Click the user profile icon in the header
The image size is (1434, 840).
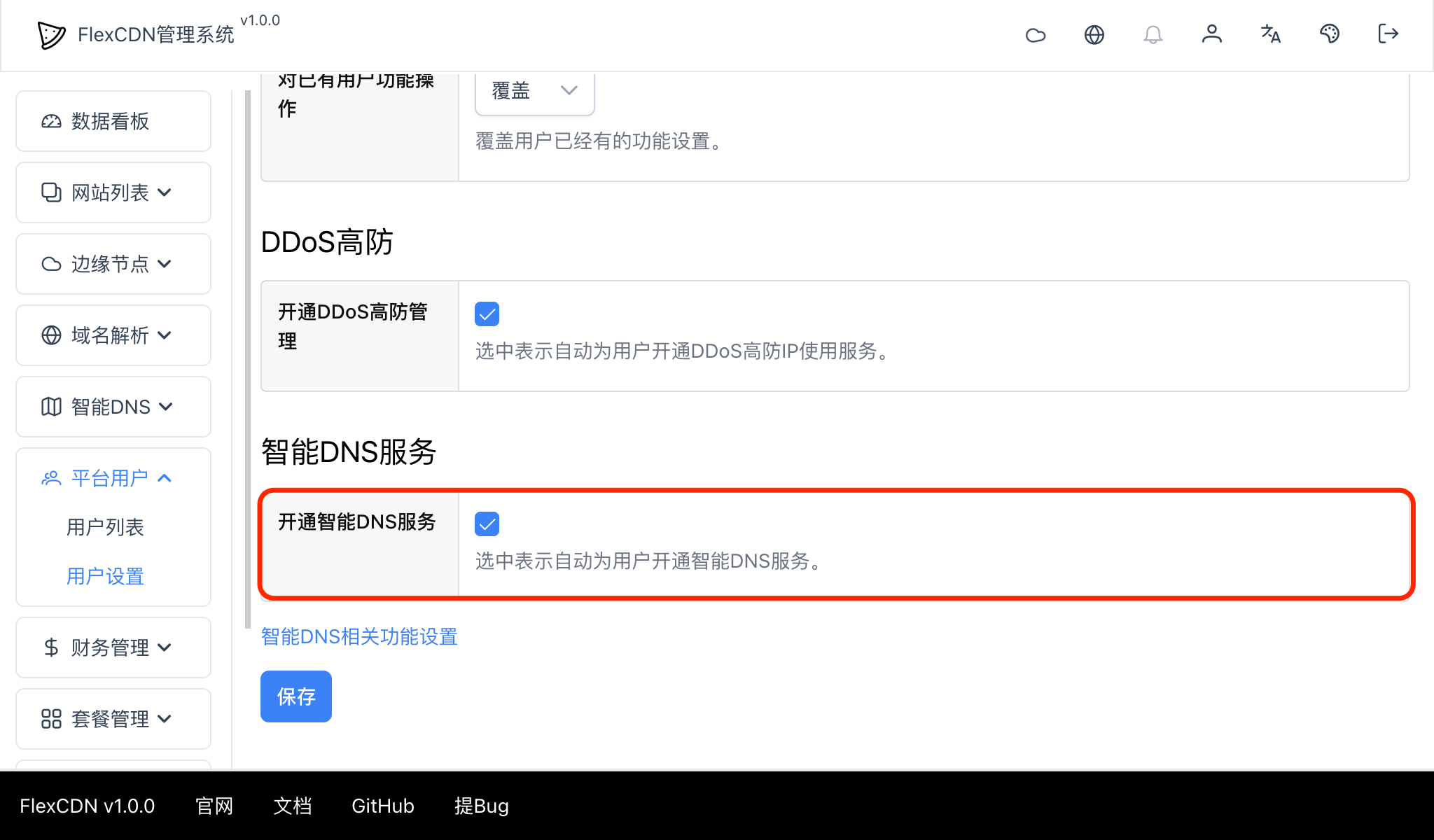(1212, 34)
